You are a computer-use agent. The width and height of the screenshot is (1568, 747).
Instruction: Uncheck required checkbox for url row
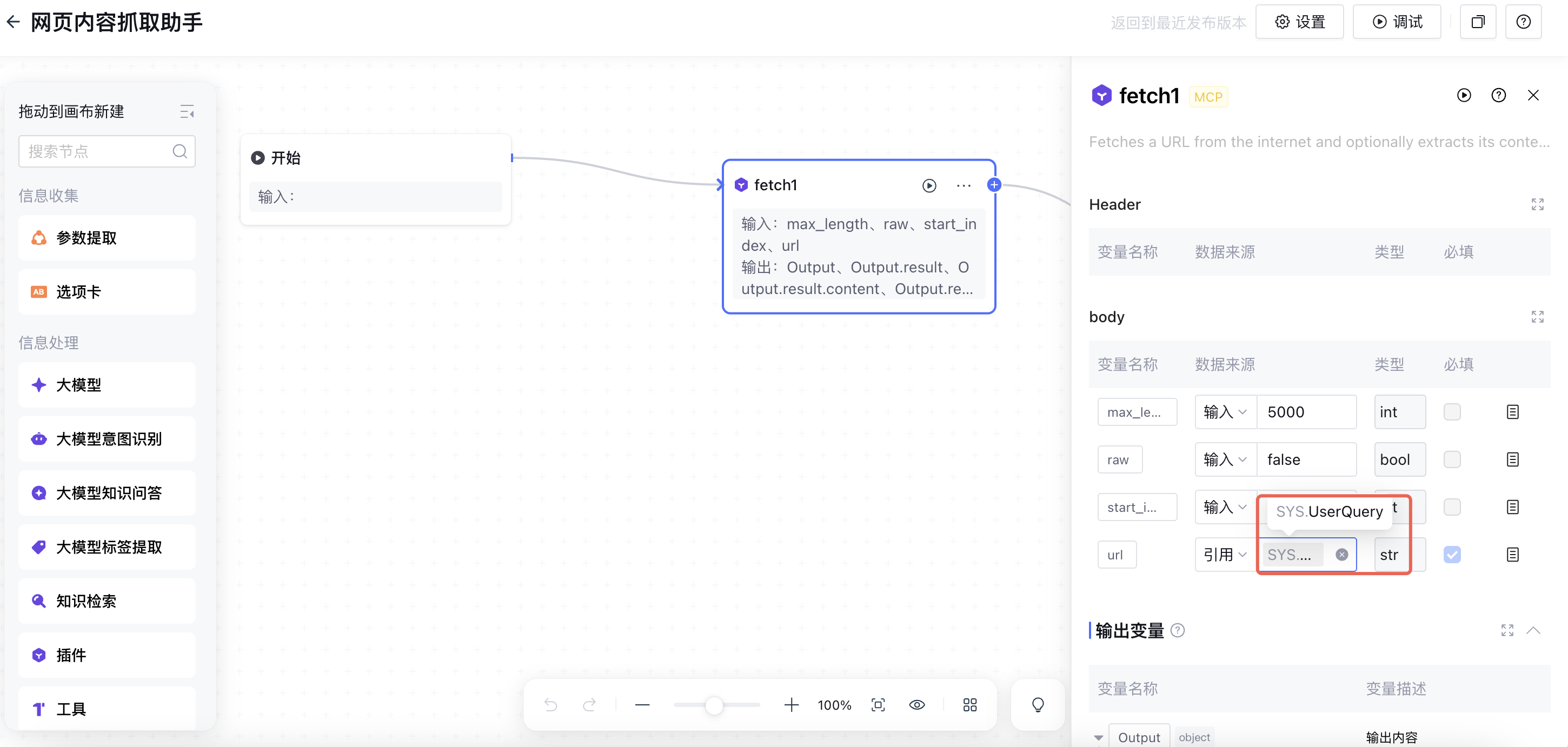click(1452, 555)
